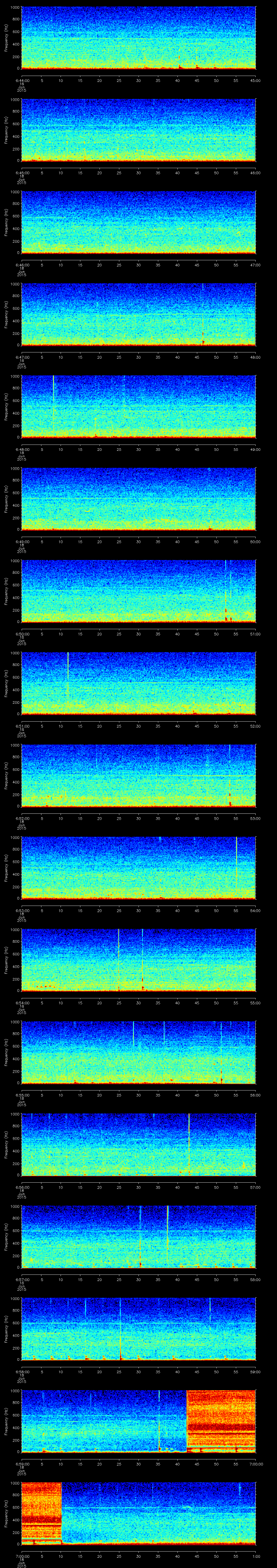Click the 6:59:00 time axis label
Screen dimensions: 277x1568
[x=22, y=1464]
